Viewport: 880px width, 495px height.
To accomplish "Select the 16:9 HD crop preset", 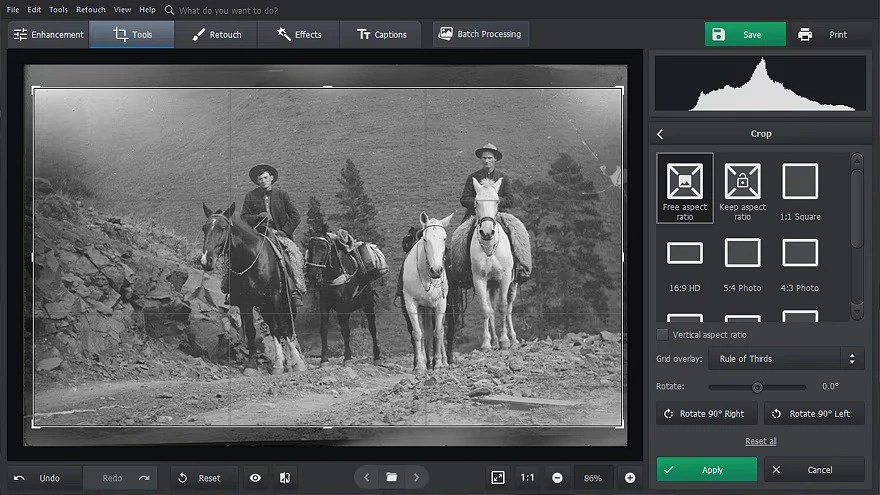I will (684, 253).
